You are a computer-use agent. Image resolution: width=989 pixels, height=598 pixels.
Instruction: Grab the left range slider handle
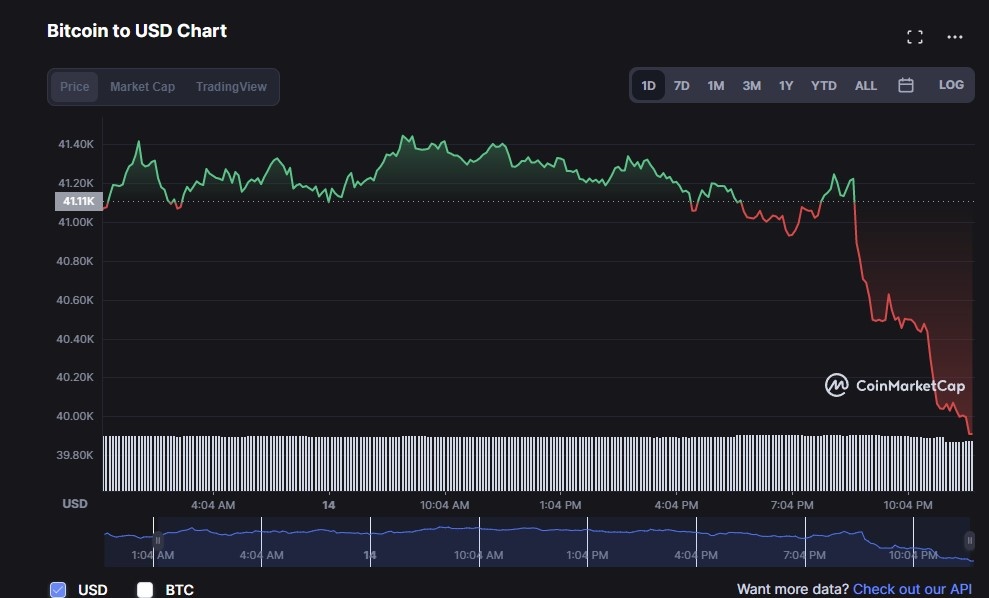[157, 540]
